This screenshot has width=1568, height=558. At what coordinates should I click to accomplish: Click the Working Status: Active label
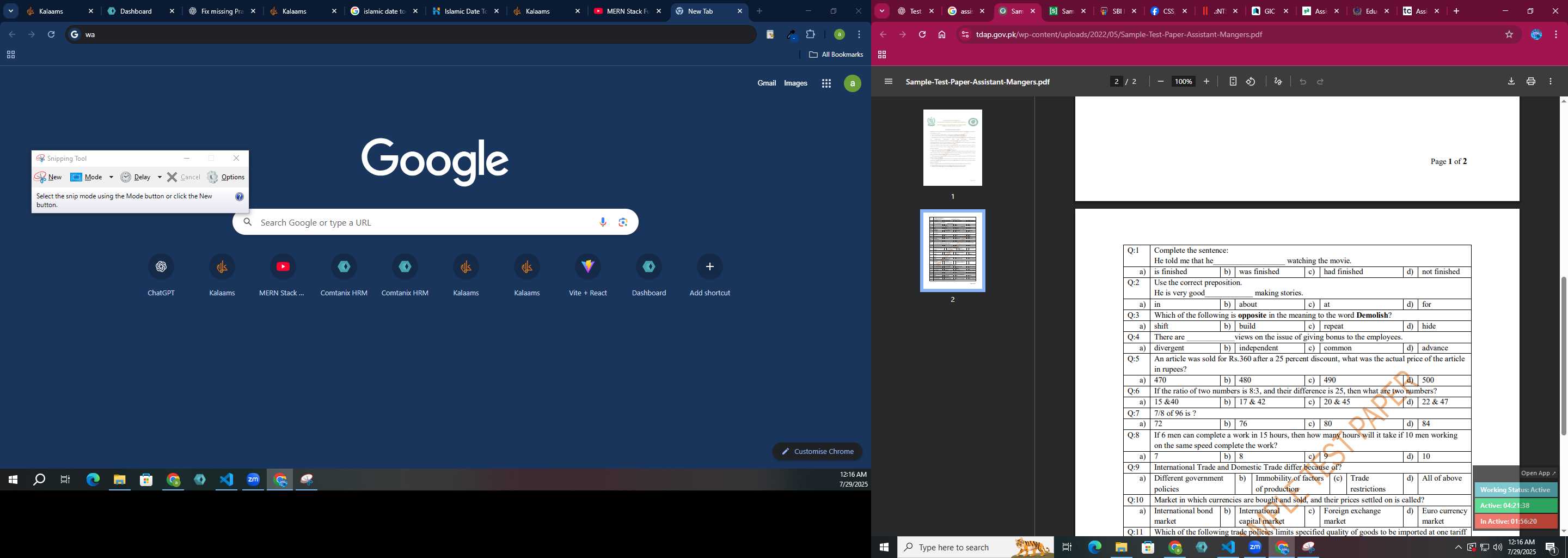[x=1515, y=490]
